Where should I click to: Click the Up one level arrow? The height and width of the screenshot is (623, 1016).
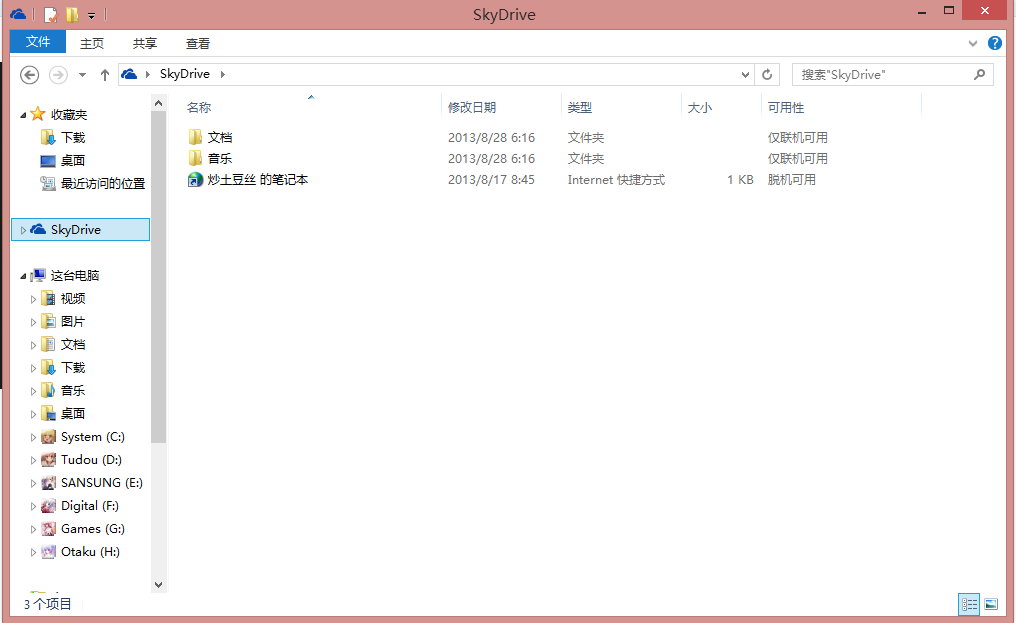coord(105,75)
